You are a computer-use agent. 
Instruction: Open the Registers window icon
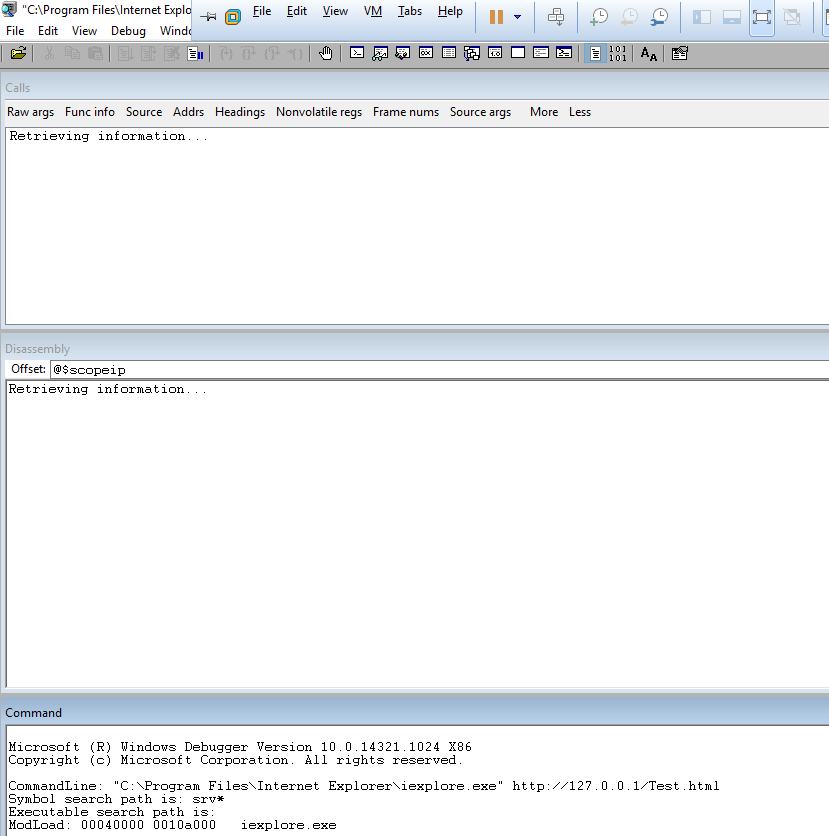coord(425,53)
